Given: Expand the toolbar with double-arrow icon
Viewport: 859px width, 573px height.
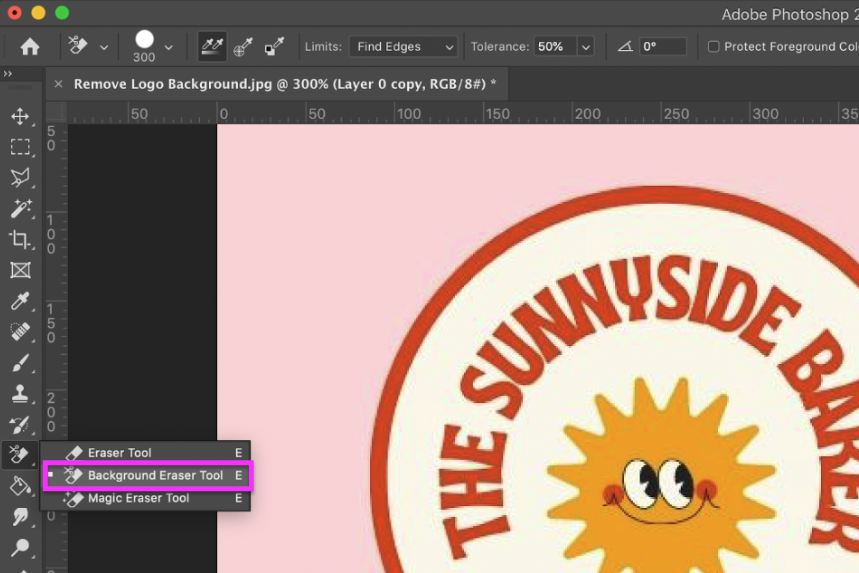Looking at the screenshot, I should click(8, 73).
